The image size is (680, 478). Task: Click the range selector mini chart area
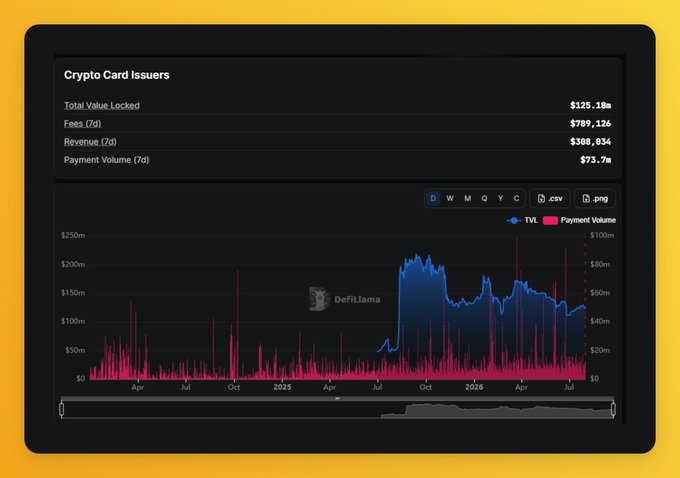pos(337,410)
